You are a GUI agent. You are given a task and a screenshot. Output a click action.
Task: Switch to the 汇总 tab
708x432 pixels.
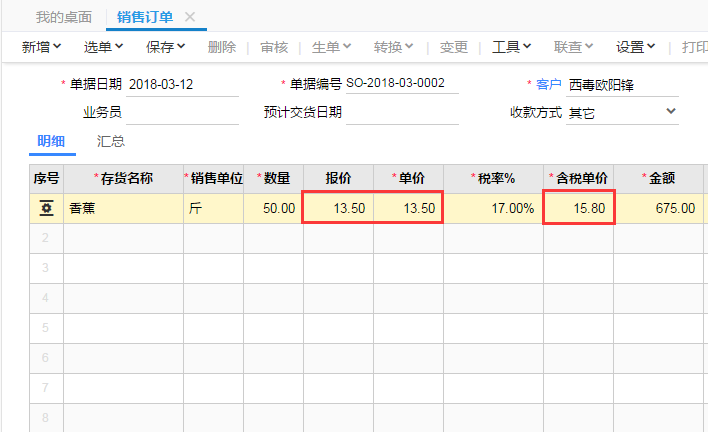[111, 141]
